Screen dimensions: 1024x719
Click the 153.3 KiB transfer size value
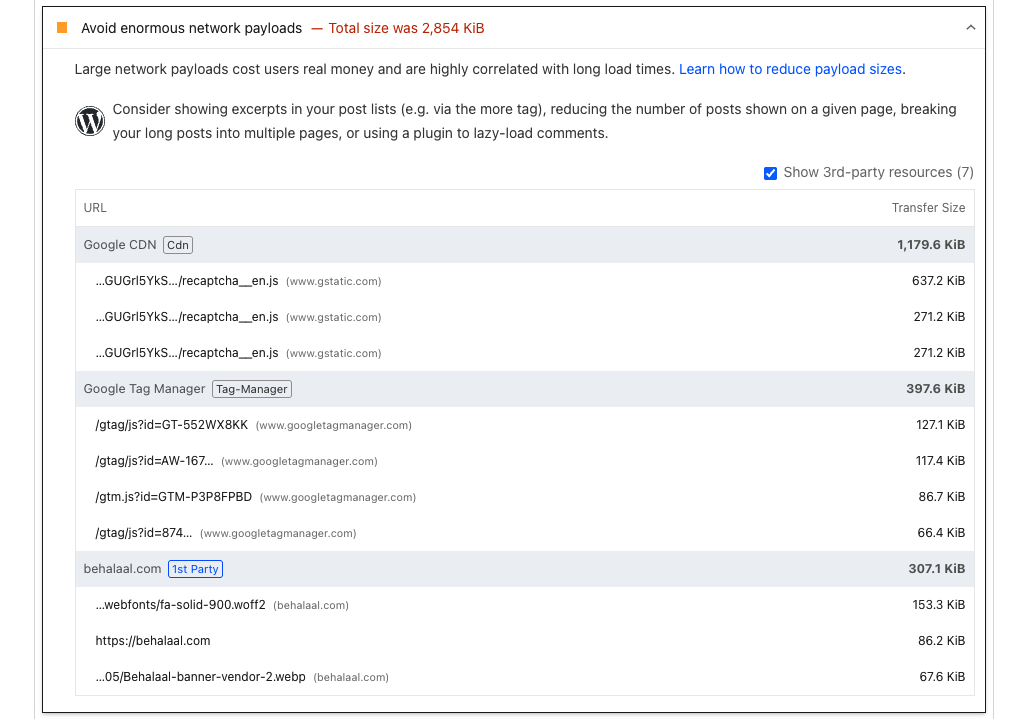coord(938,605)
